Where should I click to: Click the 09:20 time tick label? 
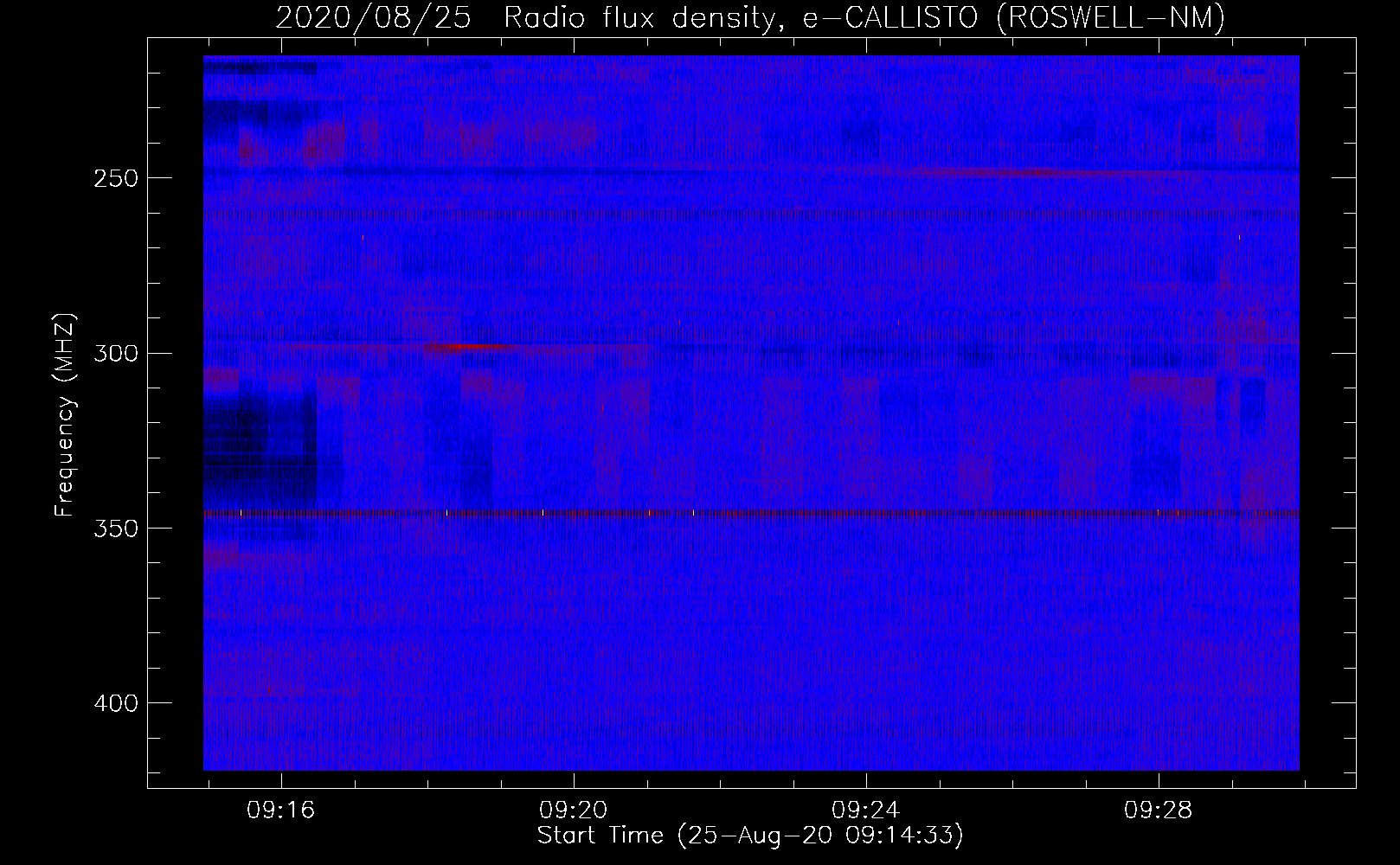(x=574, y=810)
